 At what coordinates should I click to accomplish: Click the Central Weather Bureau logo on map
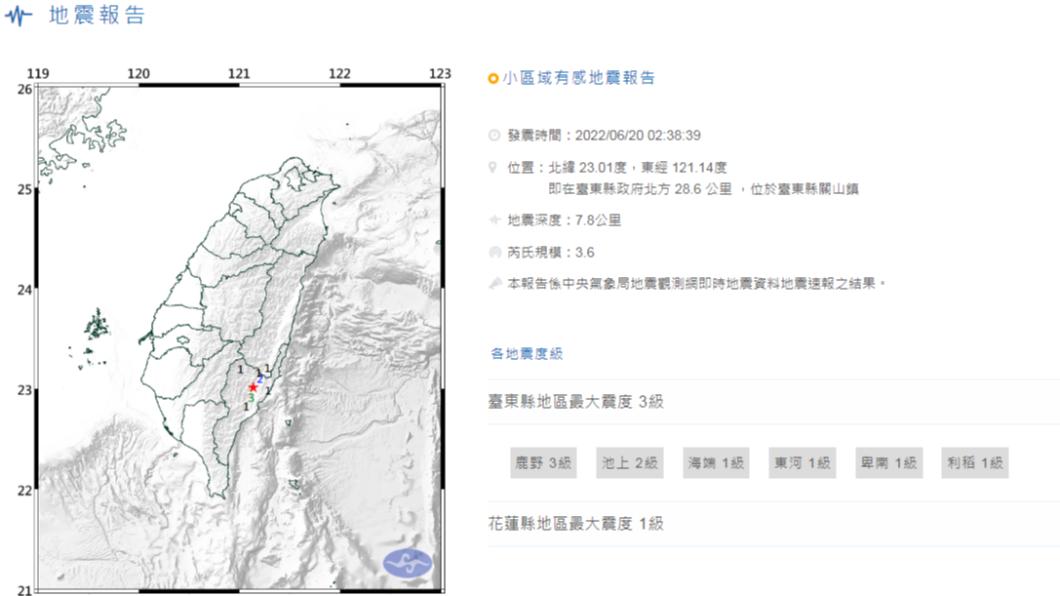click(x=408, y=563)
